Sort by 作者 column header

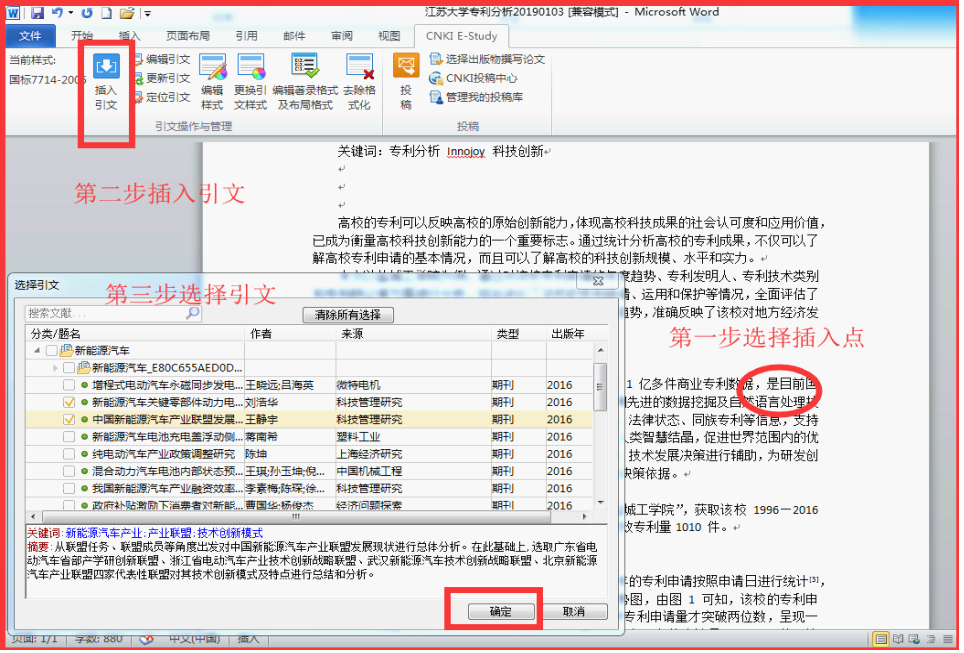coord(290,334)
